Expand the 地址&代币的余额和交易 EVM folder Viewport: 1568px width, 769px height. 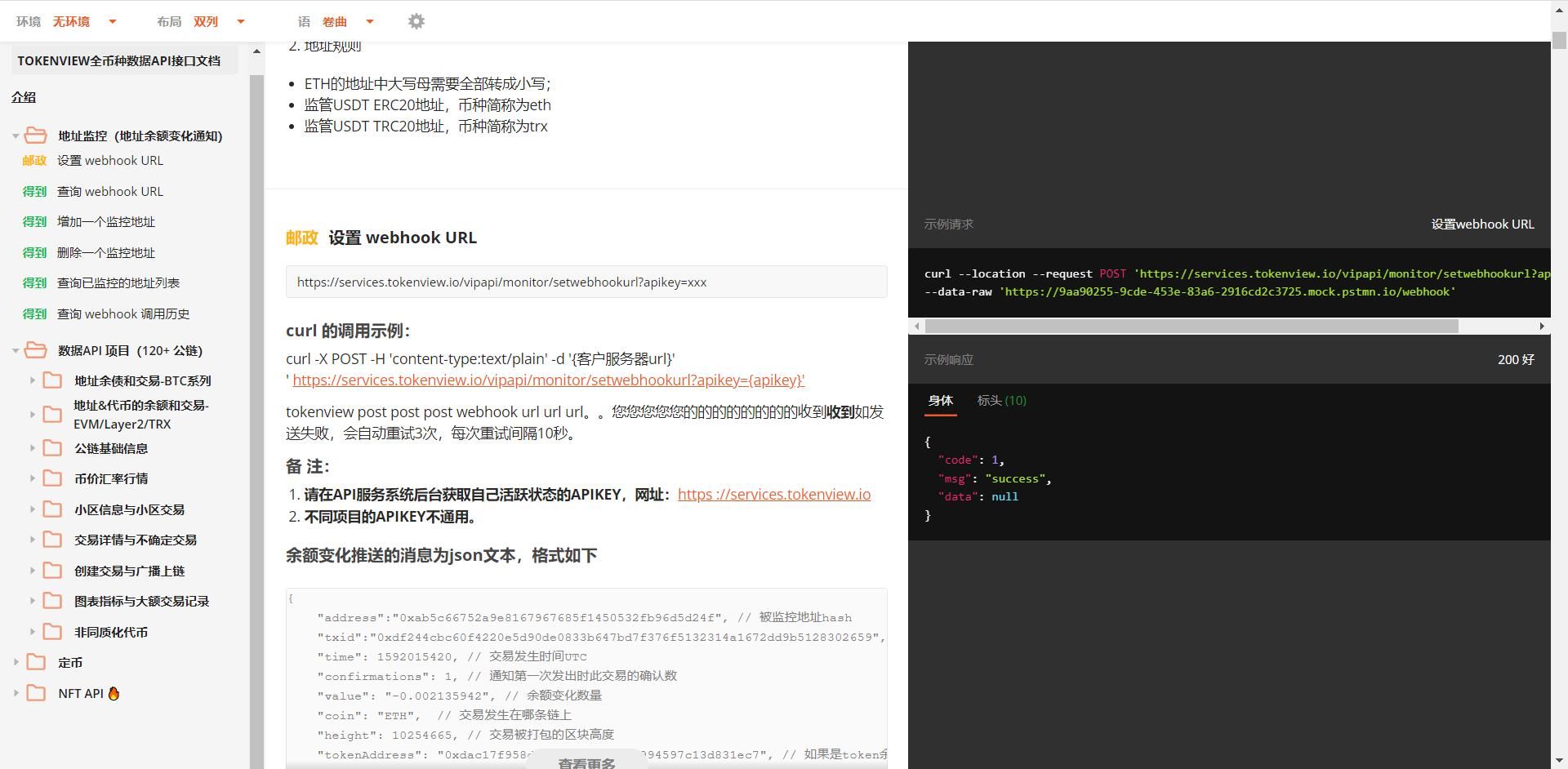pyautogui.click(x=32, y=415)
